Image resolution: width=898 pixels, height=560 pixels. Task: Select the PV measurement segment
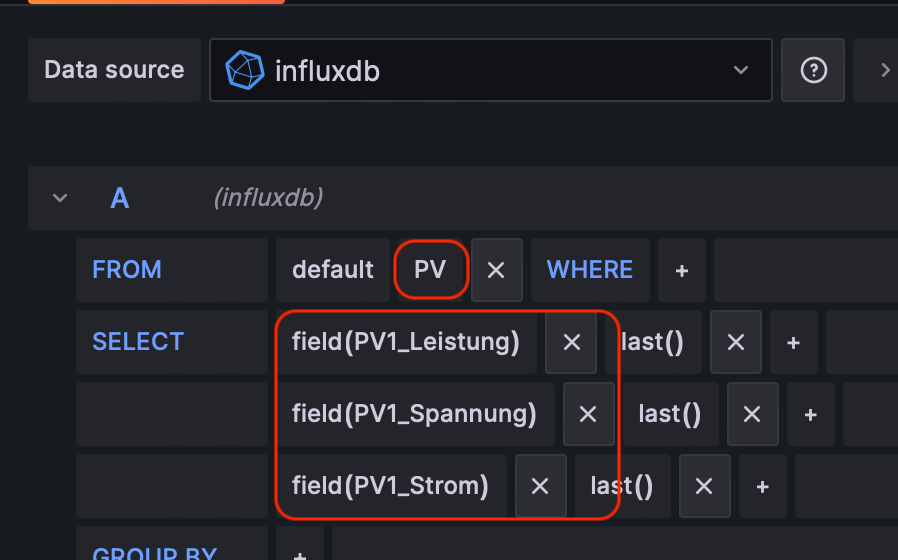tap(430, 270)
